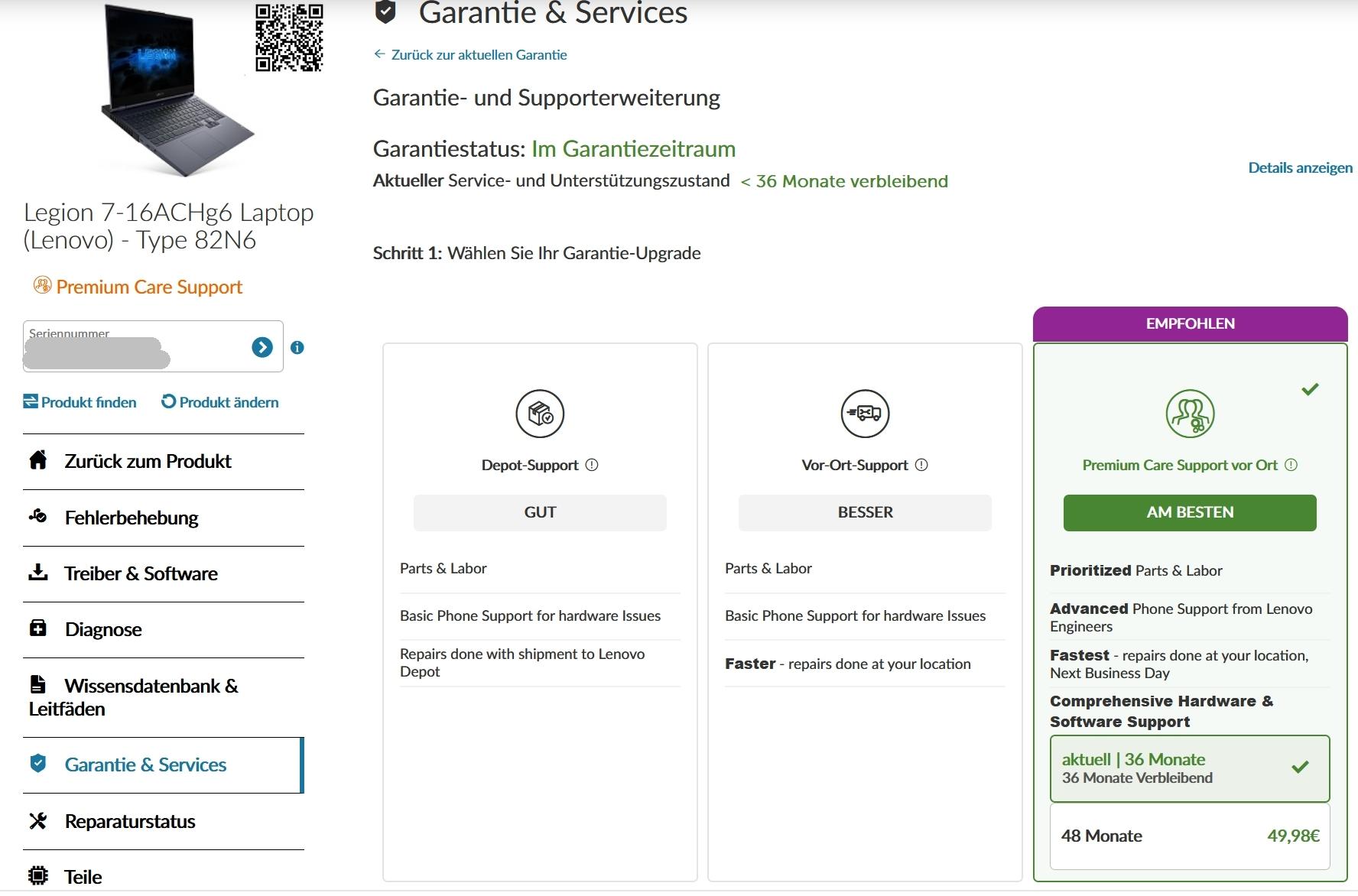Click 'Advanced Phone Support from Lenovo Engineers'
The height and width of the screenshot is (896, 1358).
point(1181,618)
